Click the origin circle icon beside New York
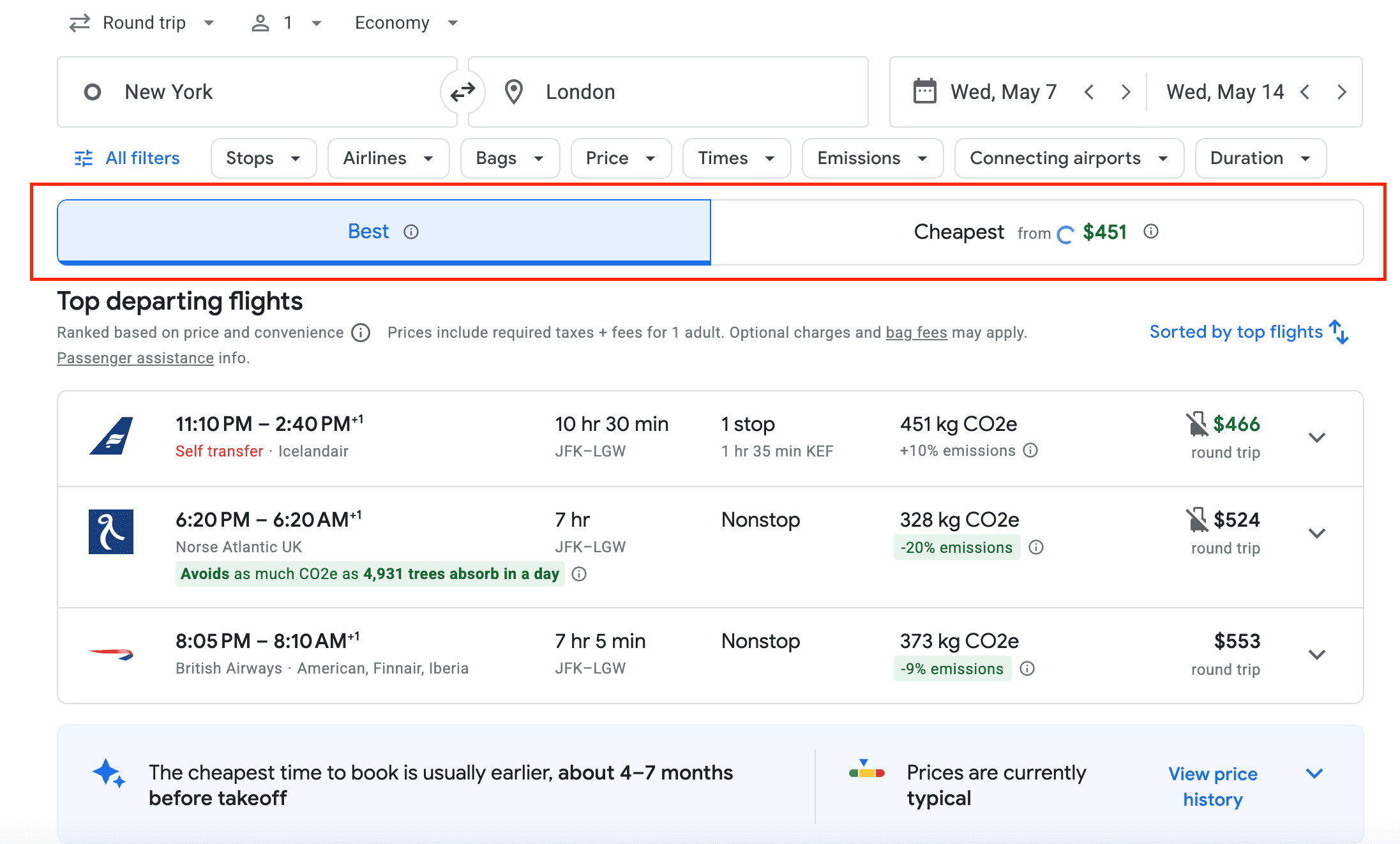Viewport: 1400px width, 844px height. pyautogui.click(x=93, y=92)
